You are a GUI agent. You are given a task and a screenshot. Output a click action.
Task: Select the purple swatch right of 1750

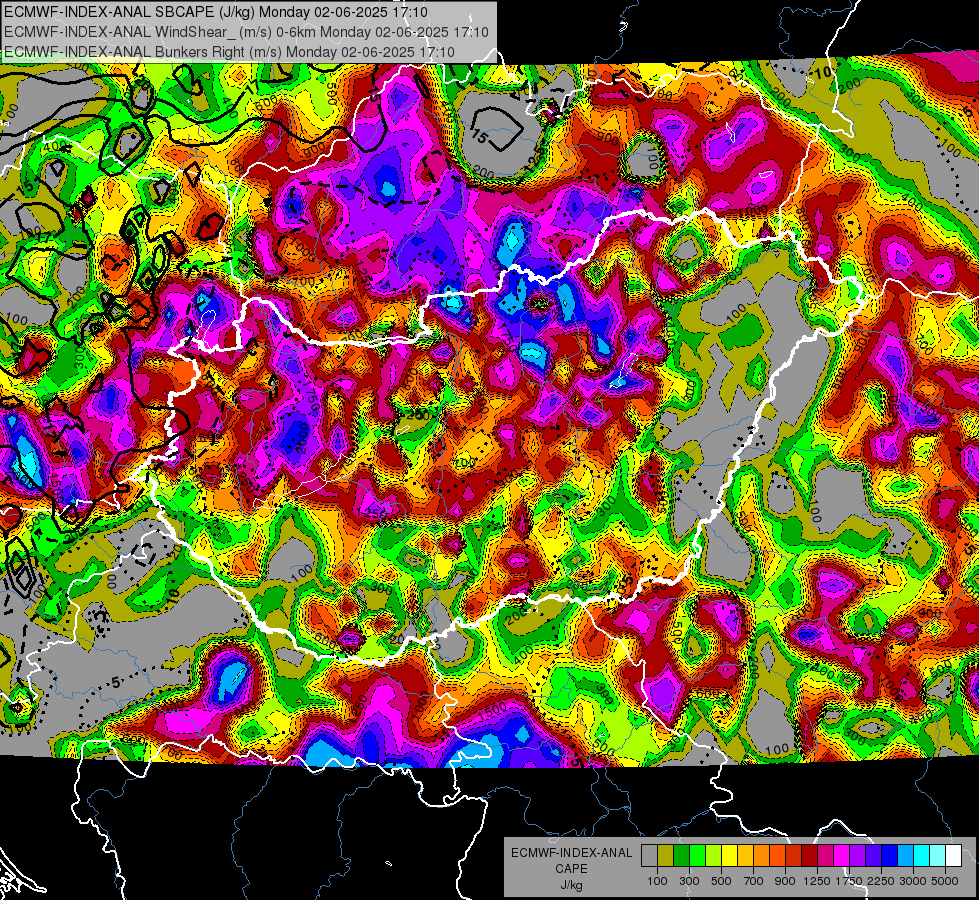coord(857,855)
